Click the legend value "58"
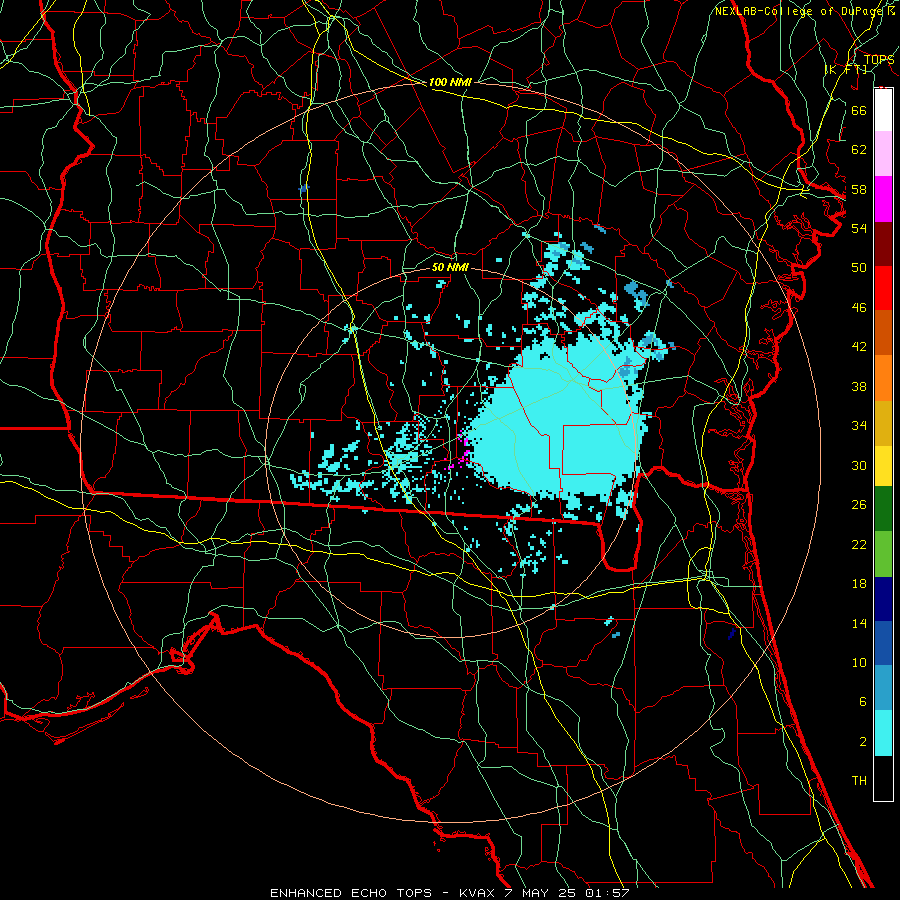The image size is (900, 900). [x=859, y=189]
